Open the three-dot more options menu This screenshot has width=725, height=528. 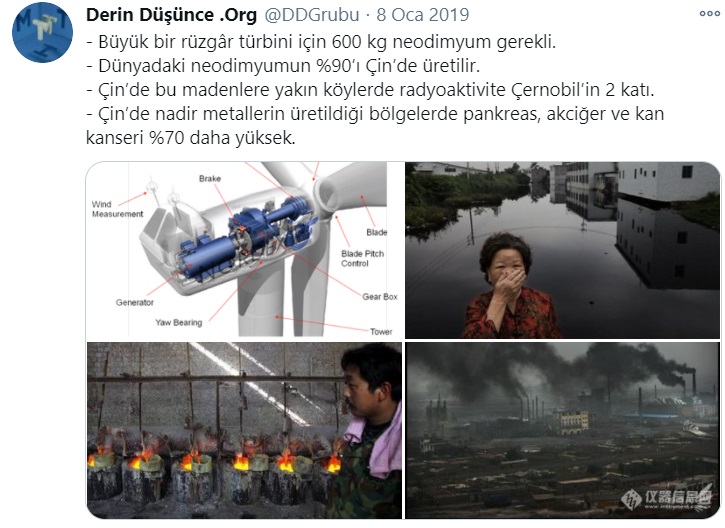[709, 13]
